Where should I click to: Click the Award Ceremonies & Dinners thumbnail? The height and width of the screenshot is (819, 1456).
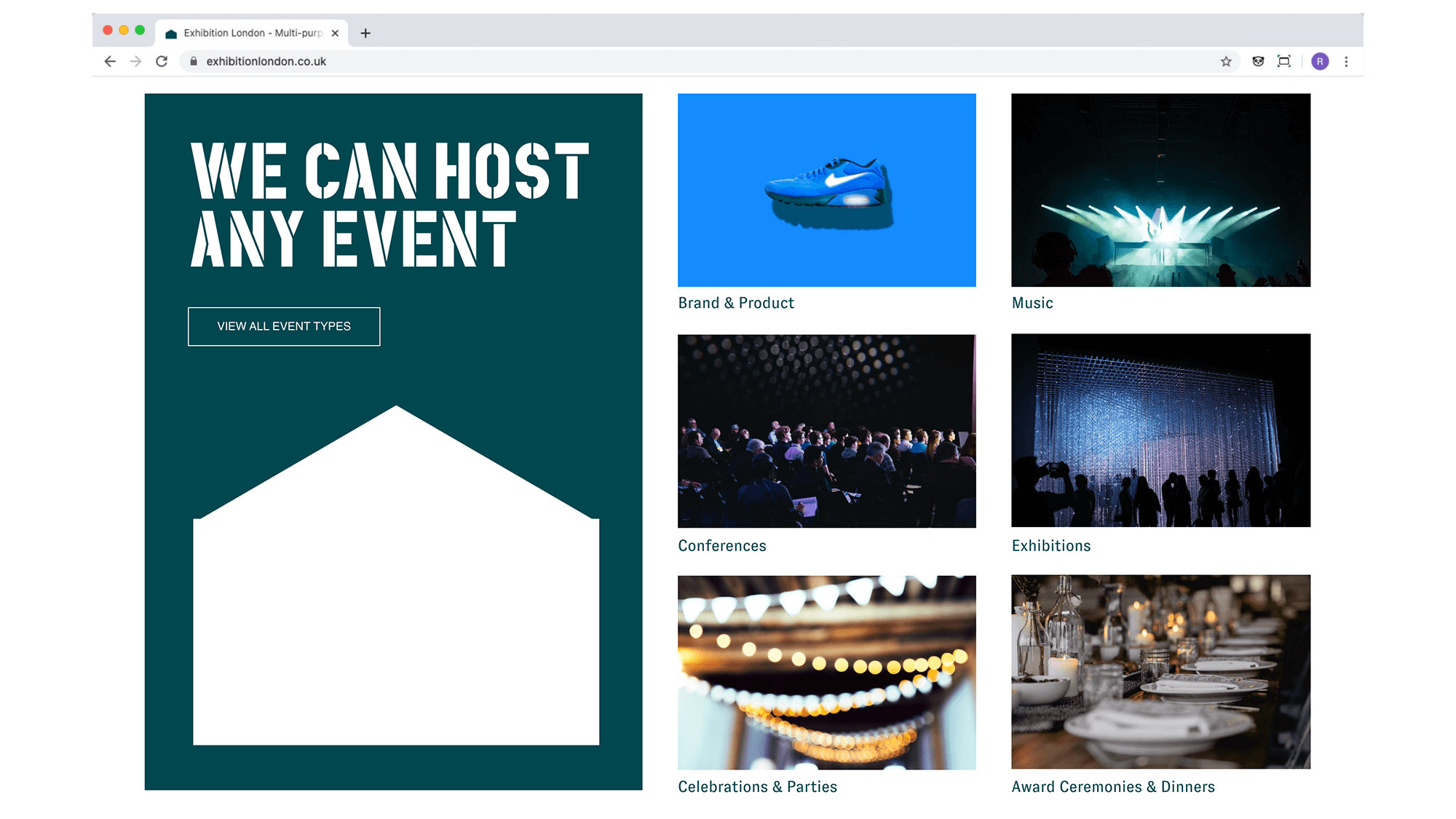[1160, 672]
